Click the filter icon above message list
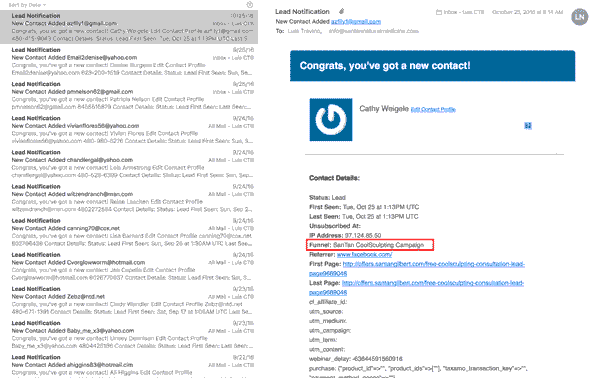Viewport: 600px width, 378px height. tap(249, 5)
